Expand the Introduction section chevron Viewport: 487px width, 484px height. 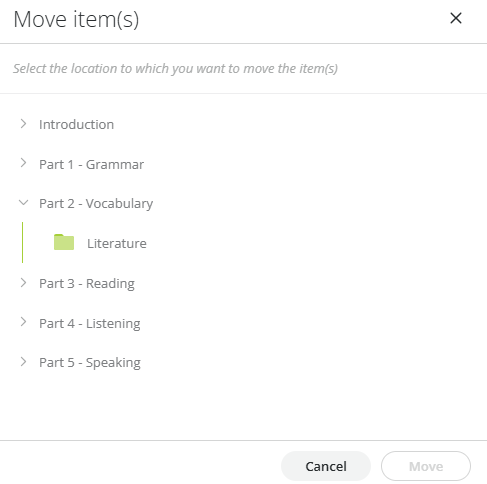[x=23, y=124]
